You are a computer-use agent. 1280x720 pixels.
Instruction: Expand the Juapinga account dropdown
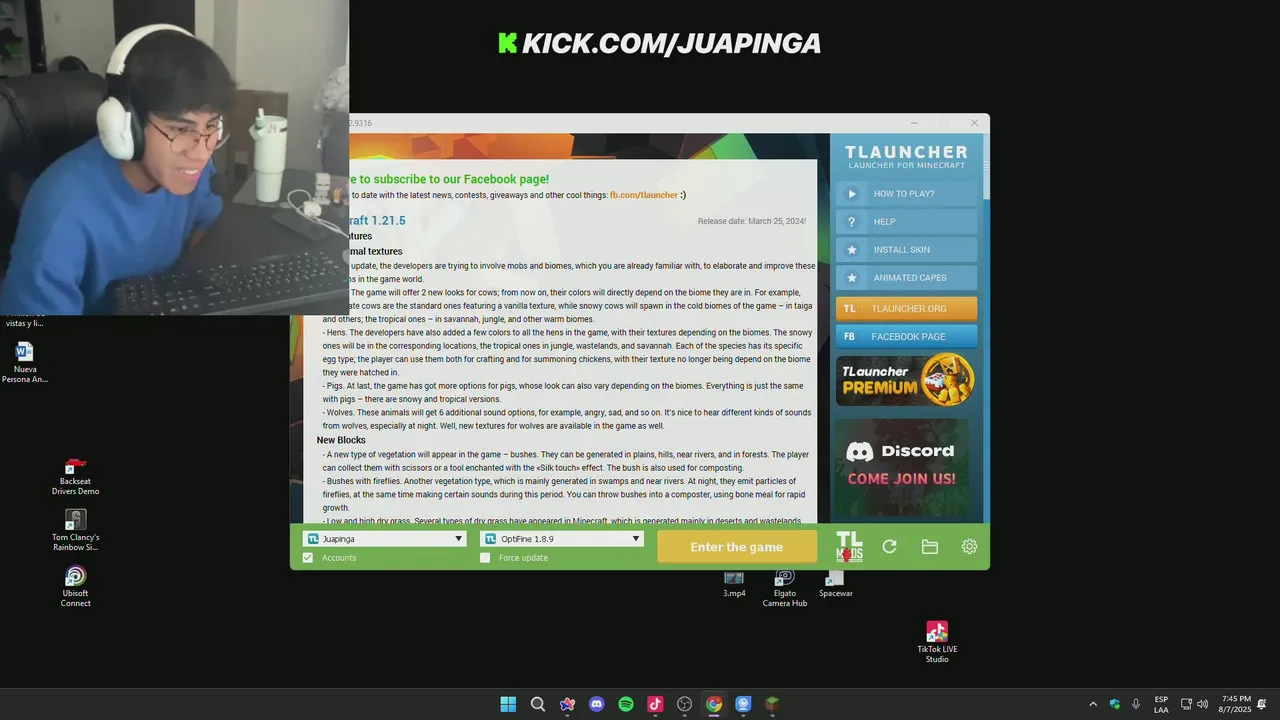385,538
